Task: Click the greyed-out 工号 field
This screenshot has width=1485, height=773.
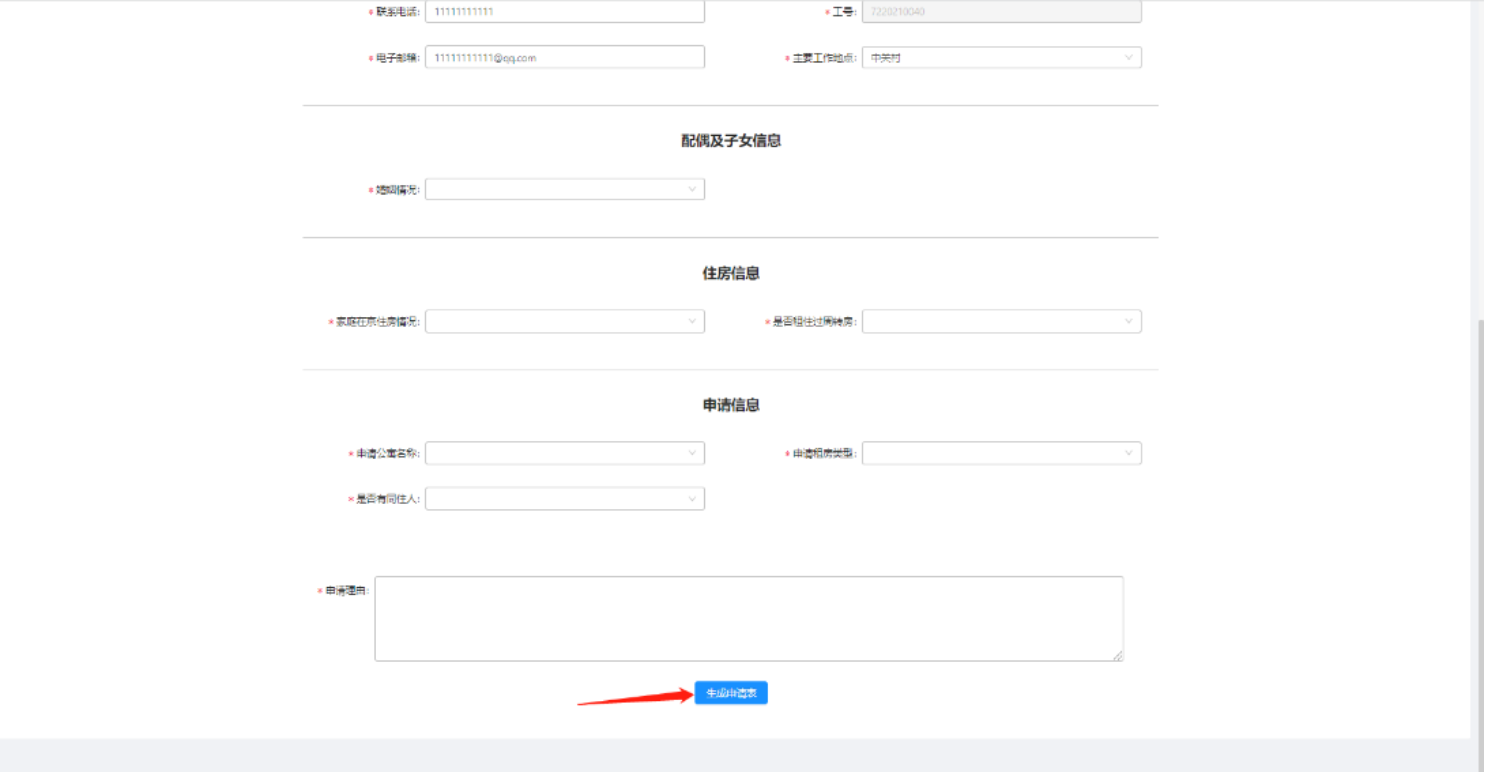Action: pos(1000,12)
